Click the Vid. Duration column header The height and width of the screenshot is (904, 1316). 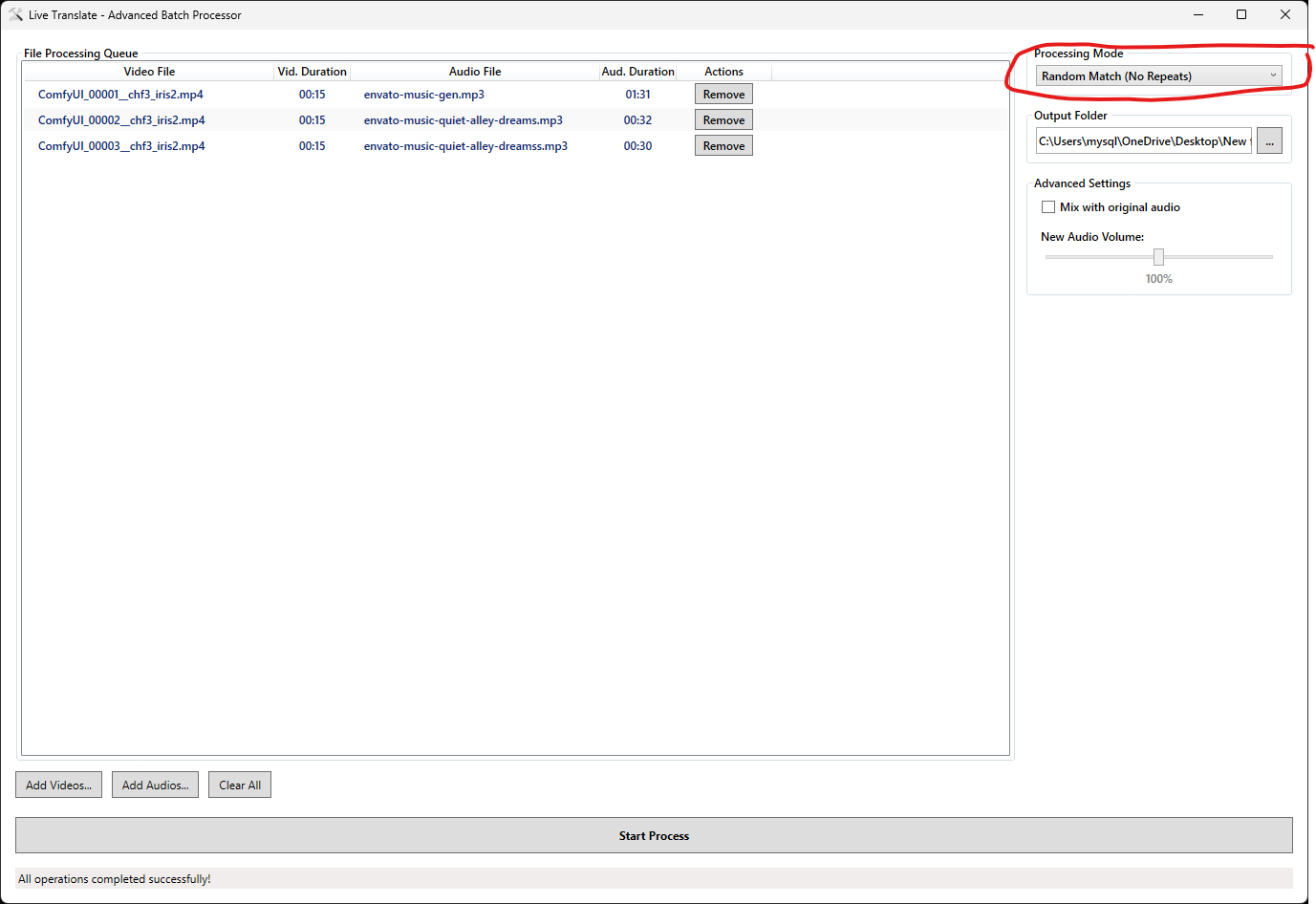[312, 72]
